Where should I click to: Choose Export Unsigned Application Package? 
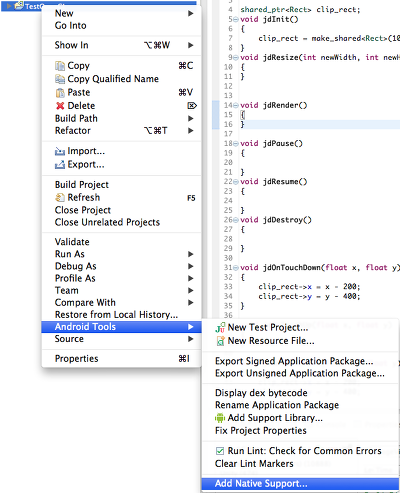[301, 373]
